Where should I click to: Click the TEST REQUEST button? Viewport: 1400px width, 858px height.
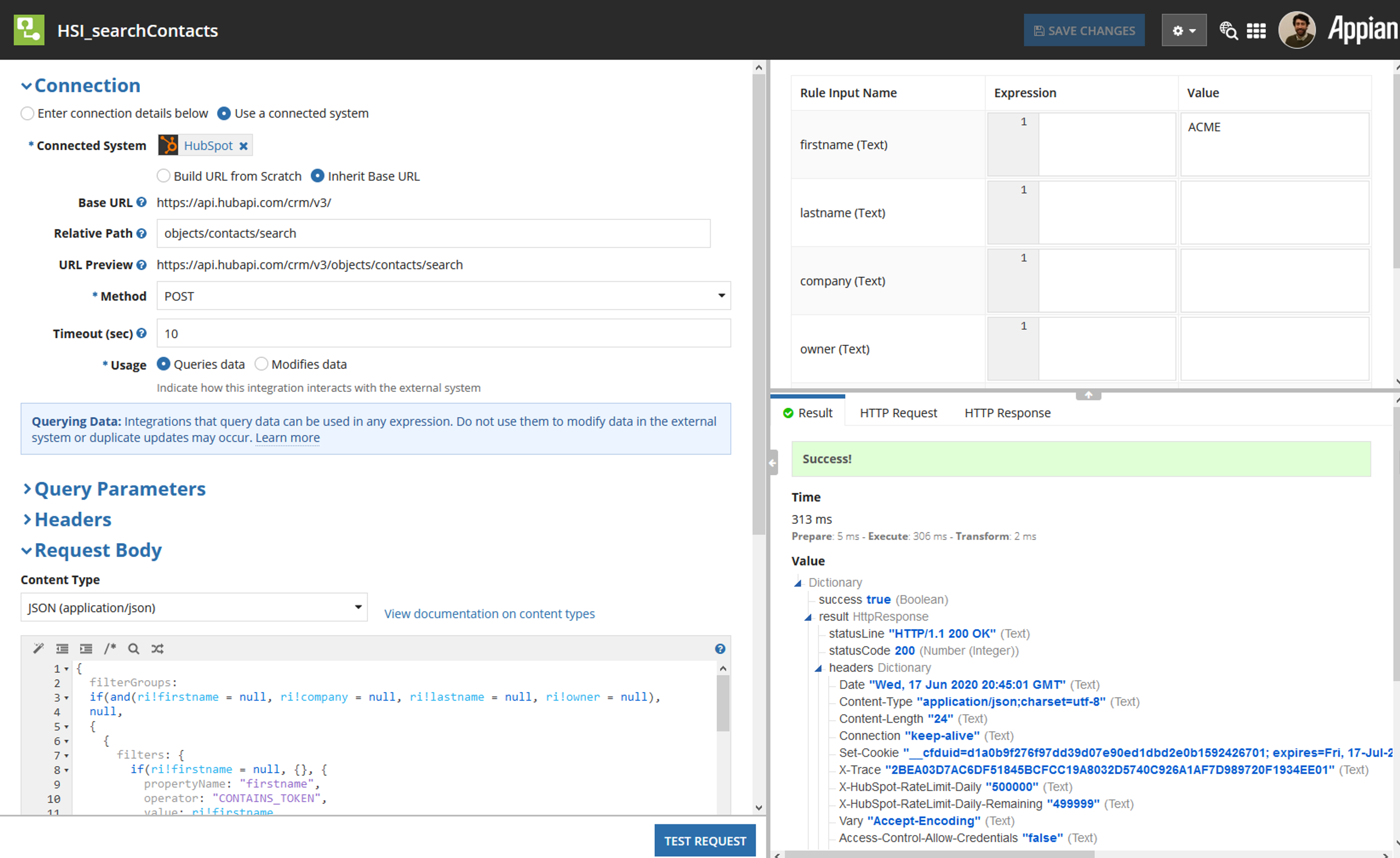pos(705,840)
